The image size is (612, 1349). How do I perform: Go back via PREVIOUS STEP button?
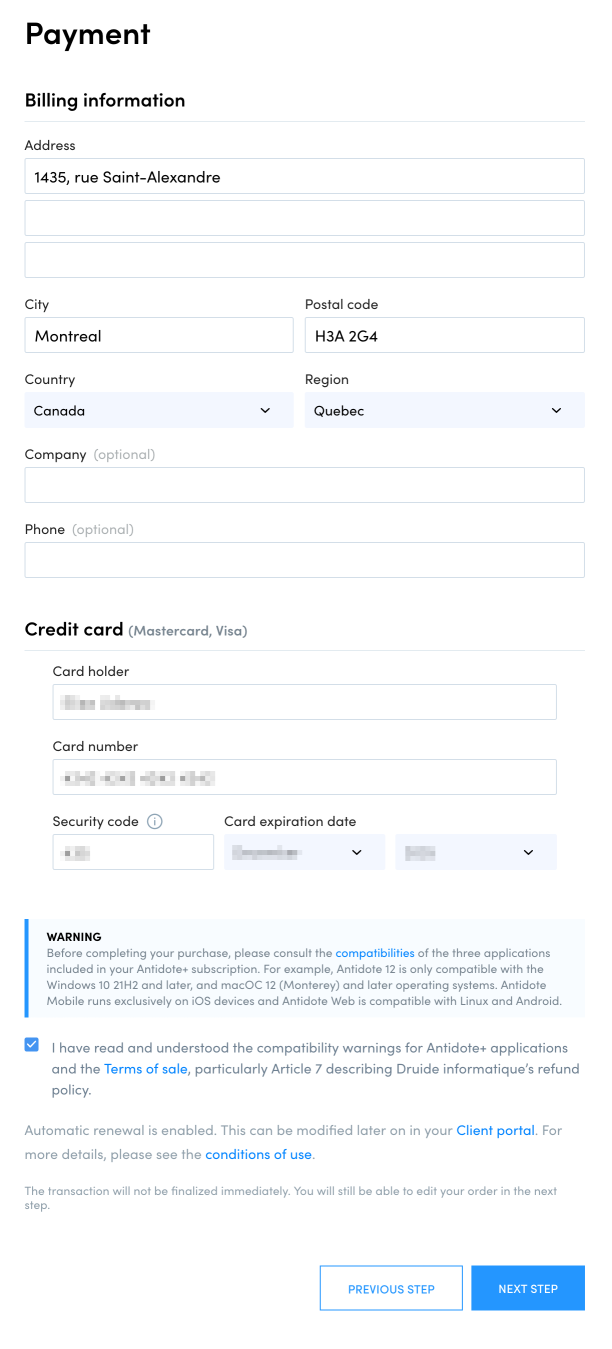[391, 1288]
